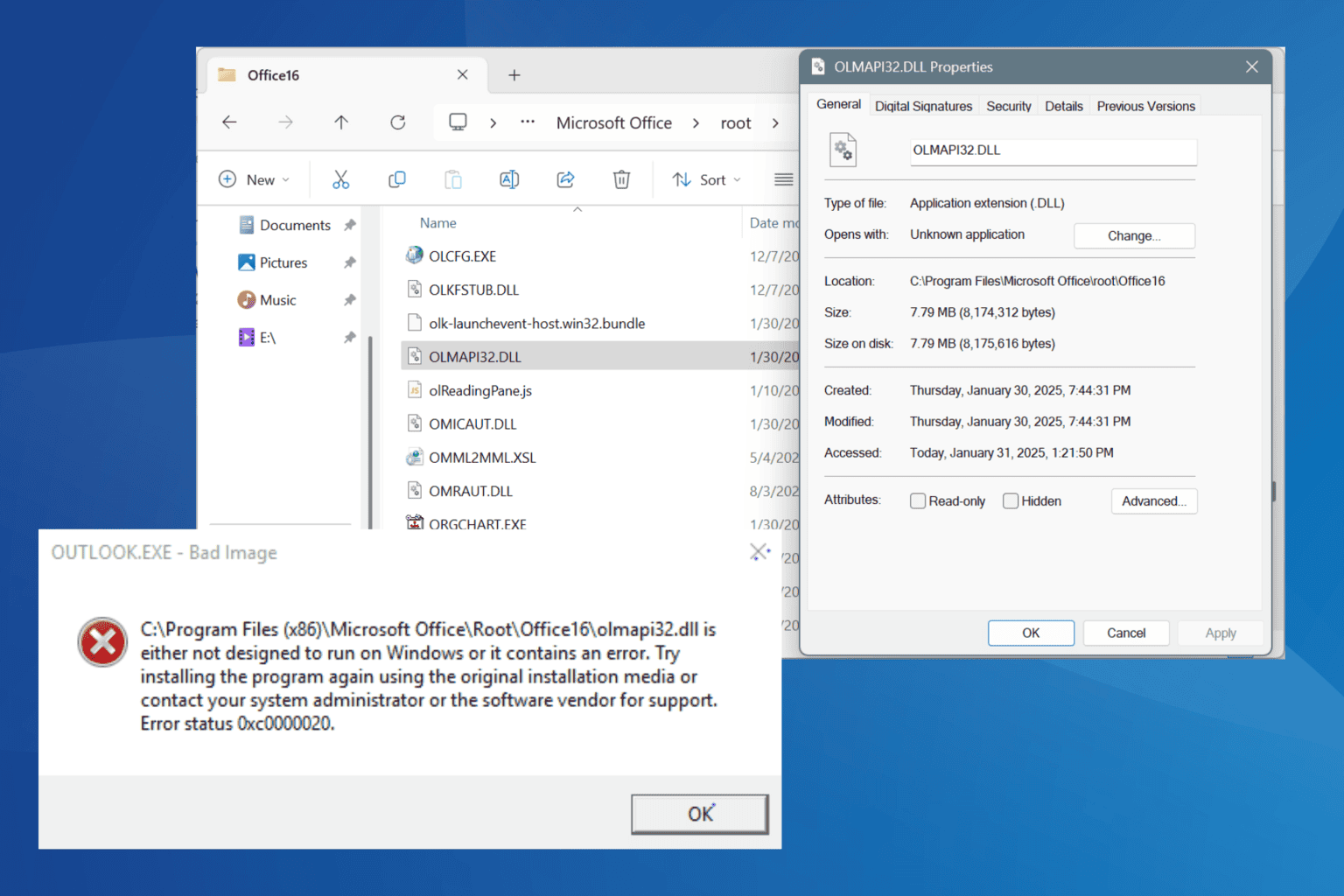The width and height of the screenshot is (1344, 896).
Task: Switch to the Security tab
Action: [x=1009, y=106]
